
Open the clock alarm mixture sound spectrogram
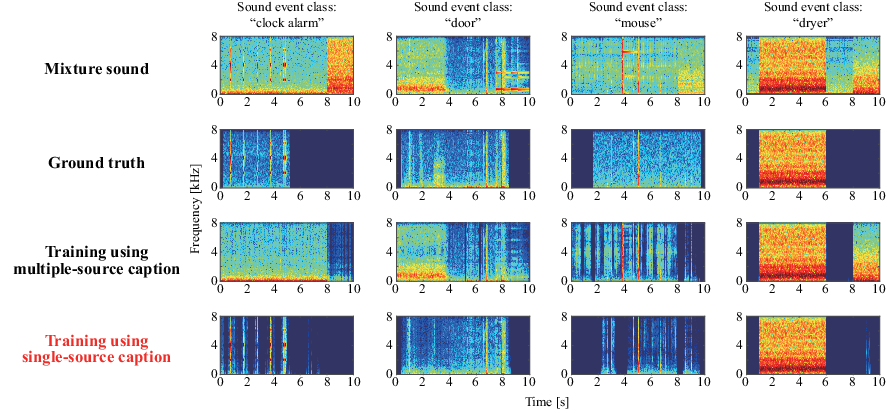click(287, 65)
